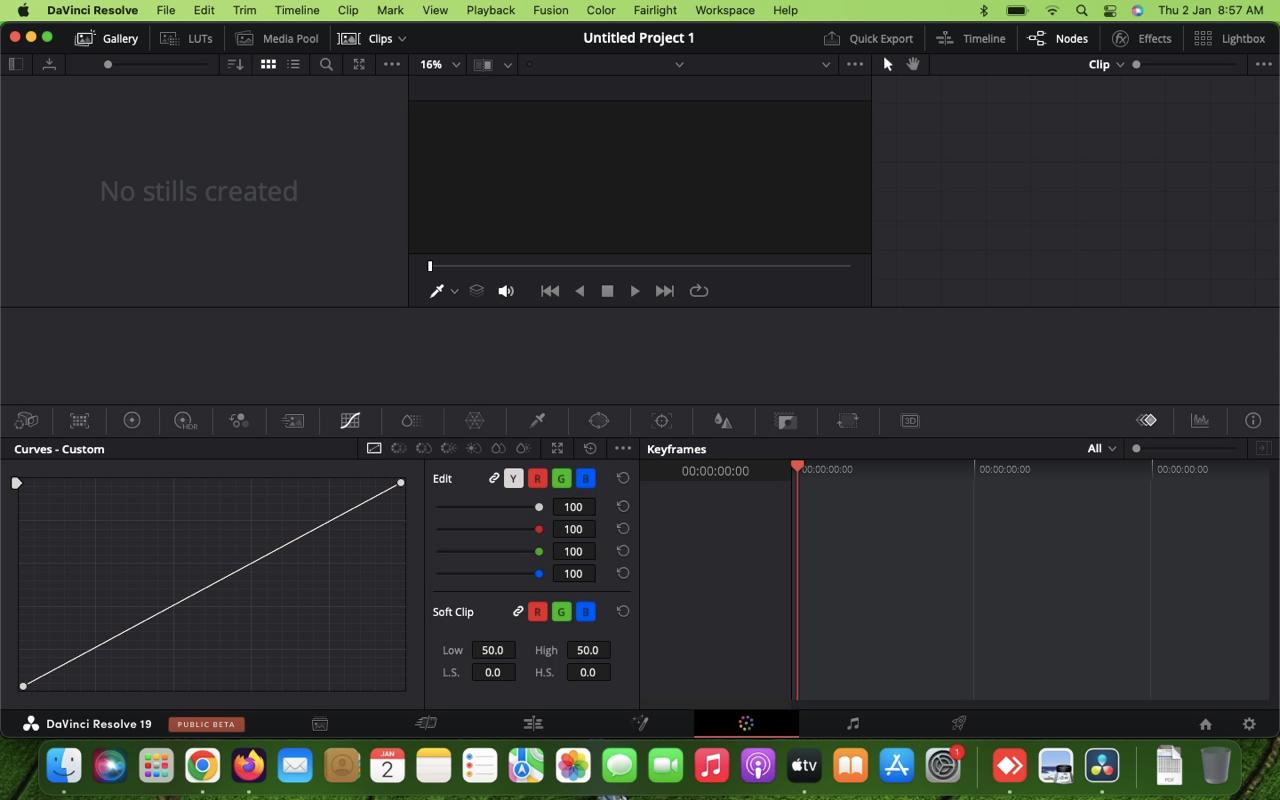Open the node graph Clip dropdown

(x=1106, y=64)
